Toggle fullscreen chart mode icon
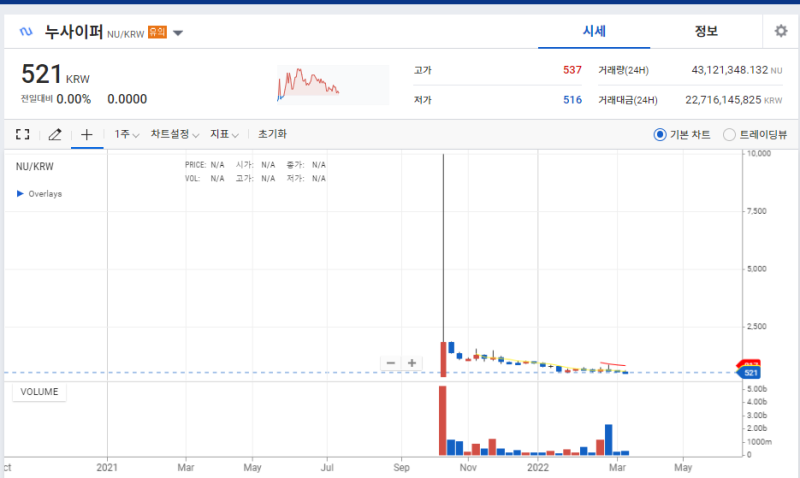Image resolution: width=800 pixels, height=478 pixels. (22, 134)
